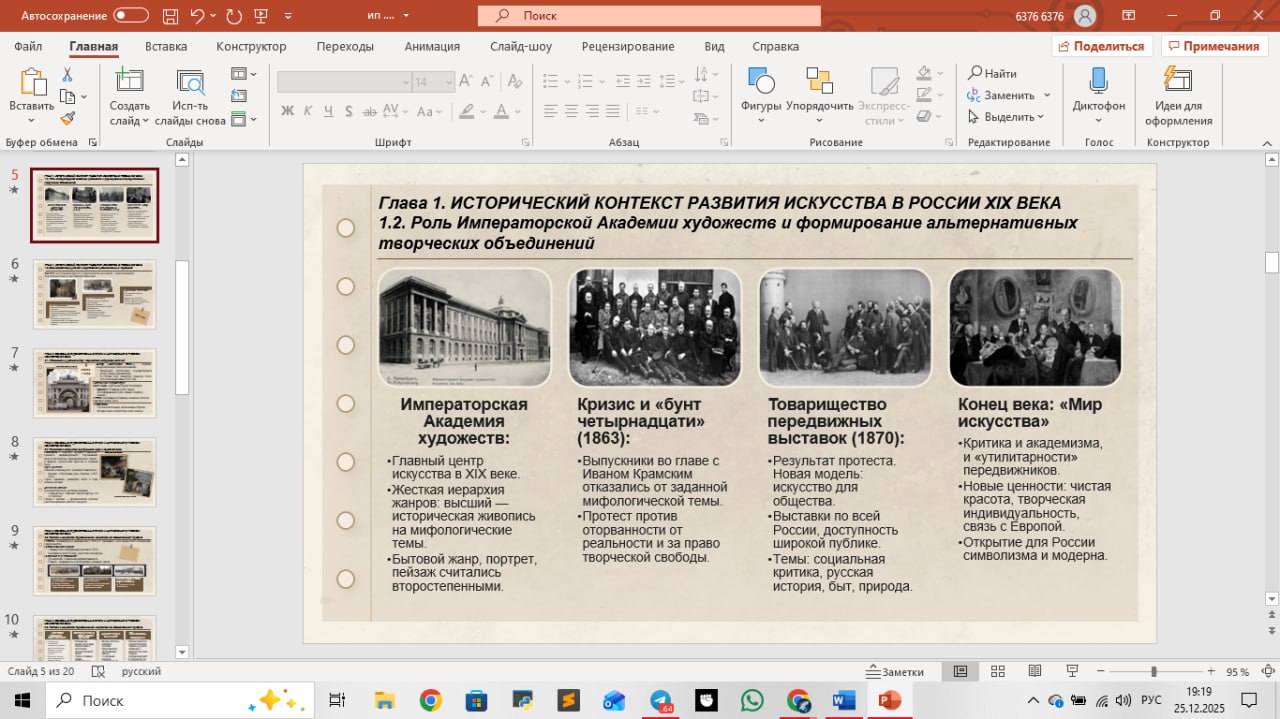Open the slide Section dropdown
This screenshot has width=1280, height=719.
[243, 119]
